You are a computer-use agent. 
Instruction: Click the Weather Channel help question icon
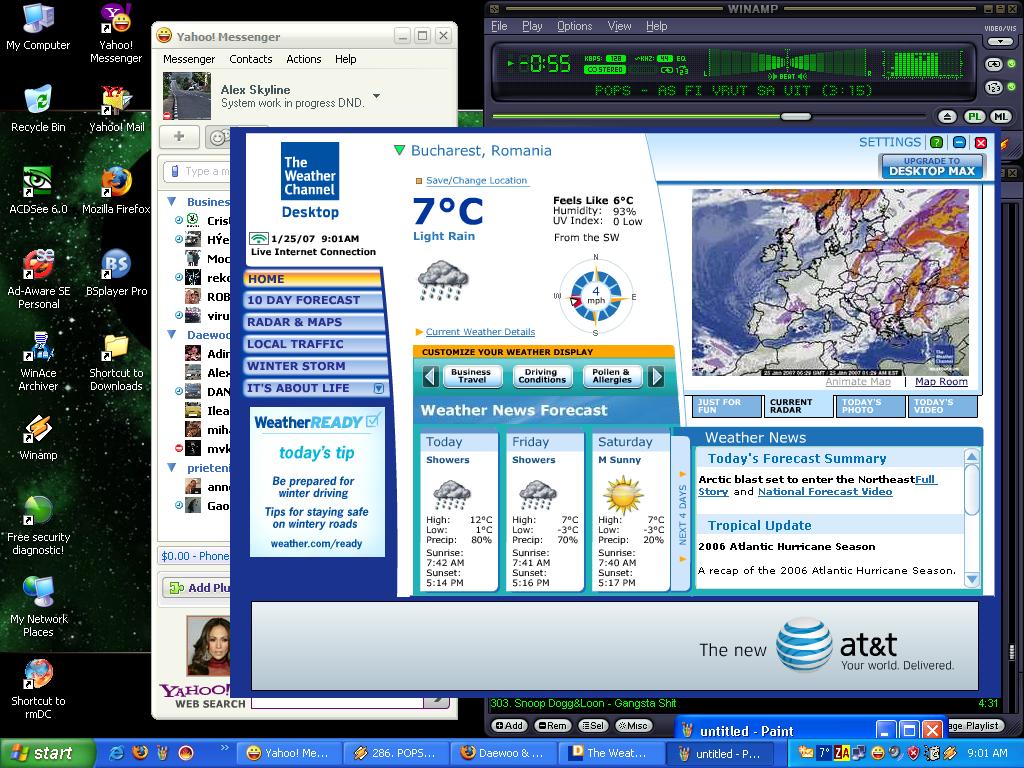coord(937,143)
